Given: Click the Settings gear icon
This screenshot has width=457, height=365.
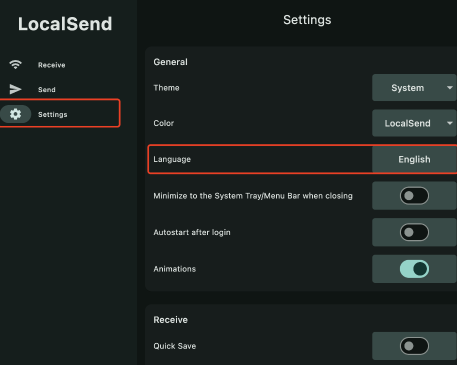Looking at the screenshot, I should 15,114.
